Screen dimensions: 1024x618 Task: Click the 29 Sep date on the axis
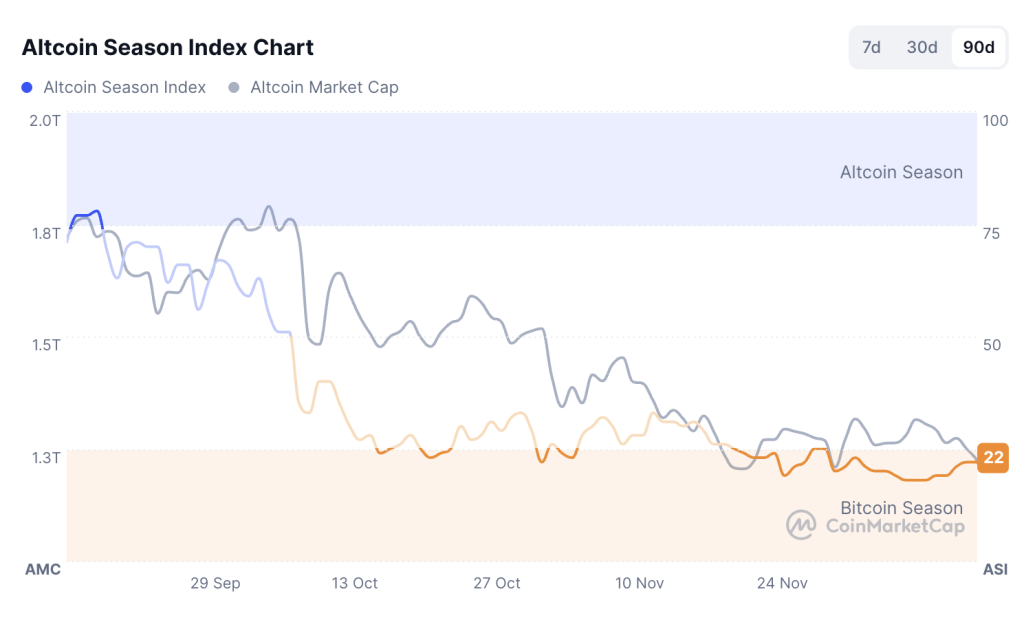click(215, 583)
